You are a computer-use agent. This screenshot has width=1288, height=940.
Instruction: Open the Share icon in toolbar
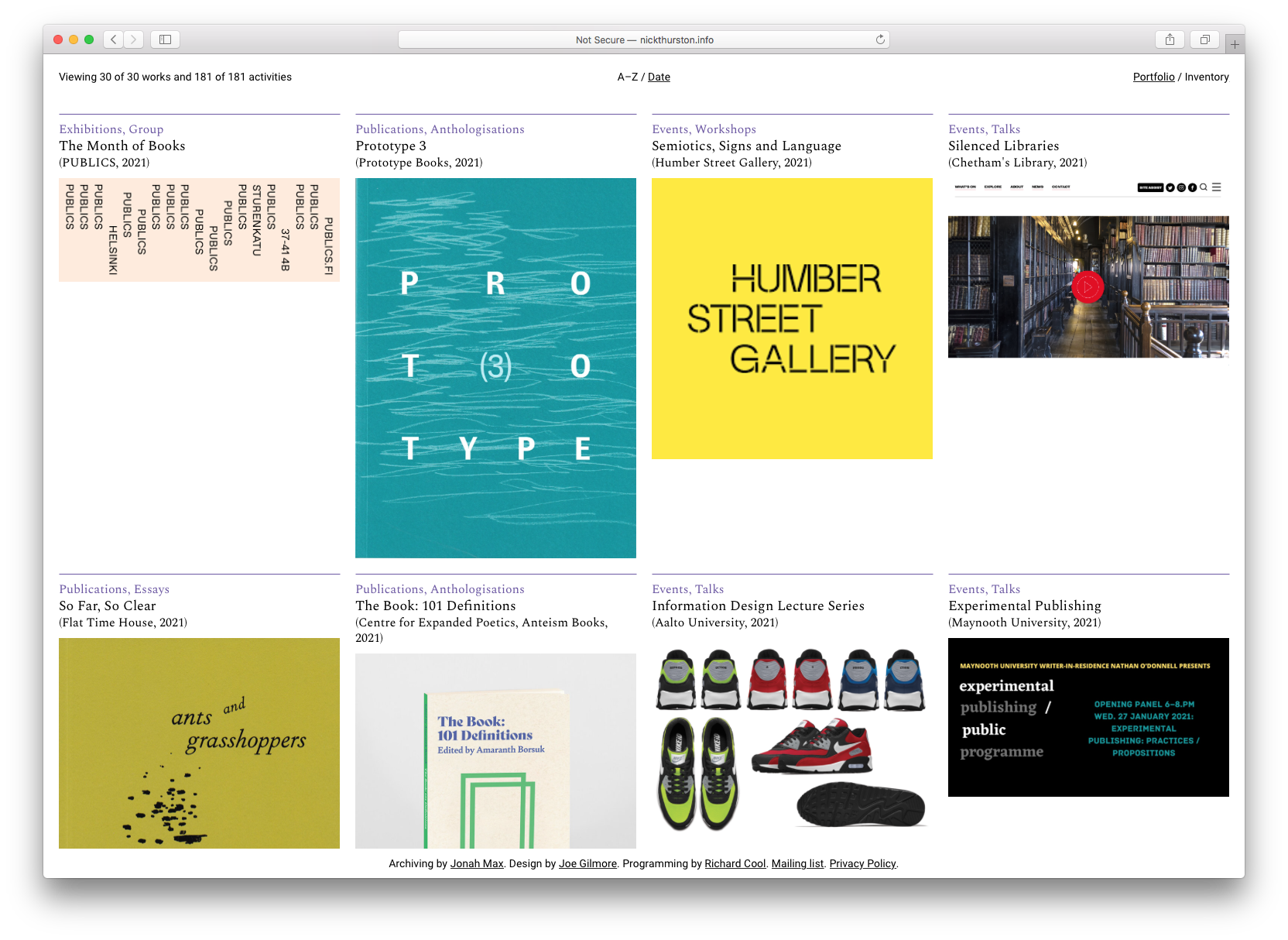pos(1170,39)
